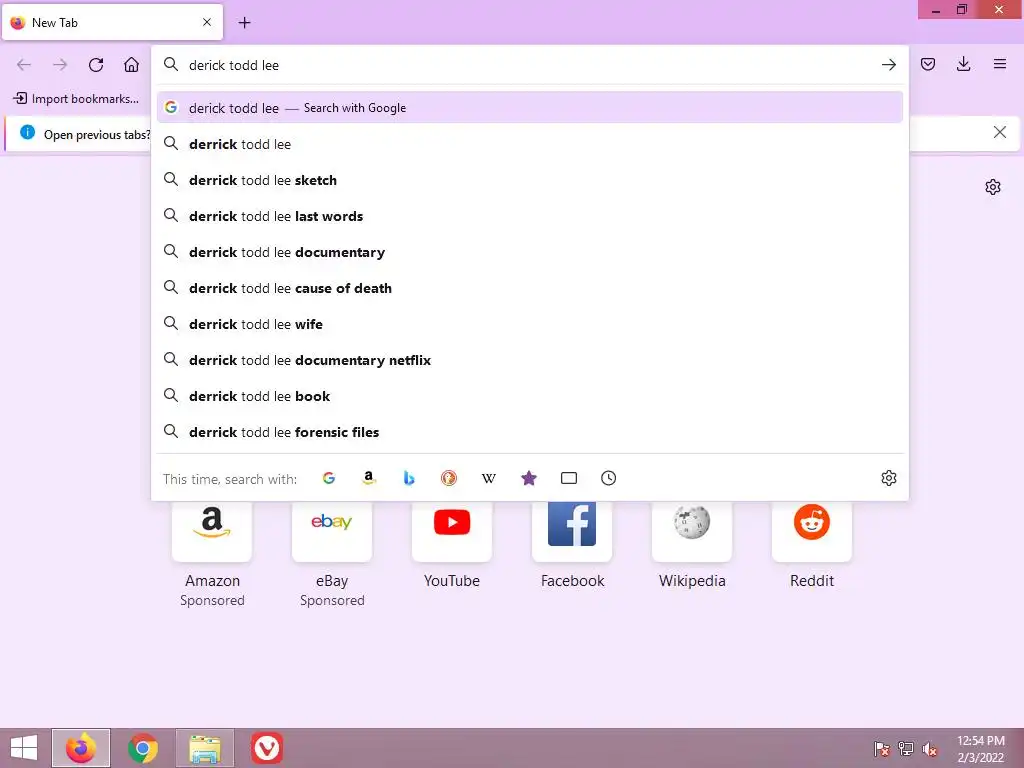Search this time with Bing icon
Viewport: 1024px width, 768px height.
click(x=409, y=478)
